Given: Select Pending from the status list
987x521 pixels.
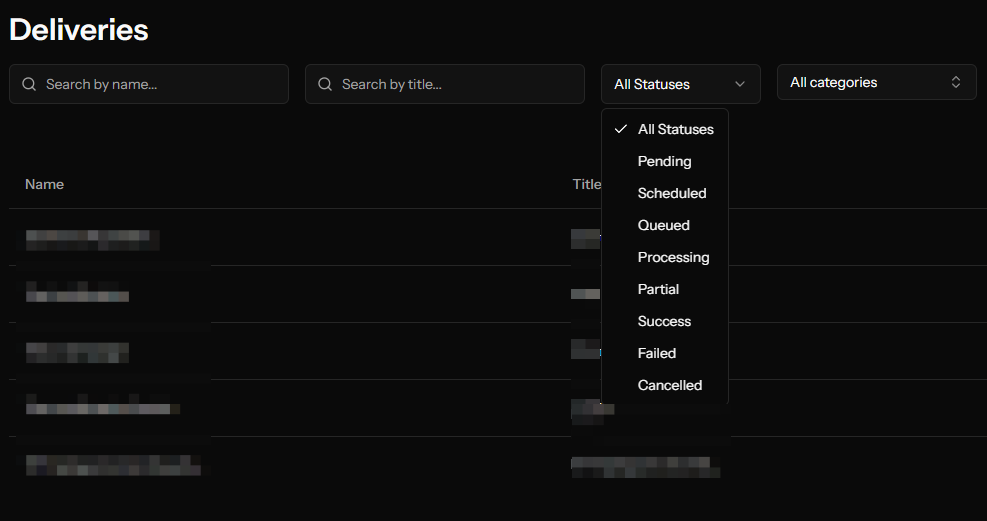Looking at the screenshot, I should 664,161.
